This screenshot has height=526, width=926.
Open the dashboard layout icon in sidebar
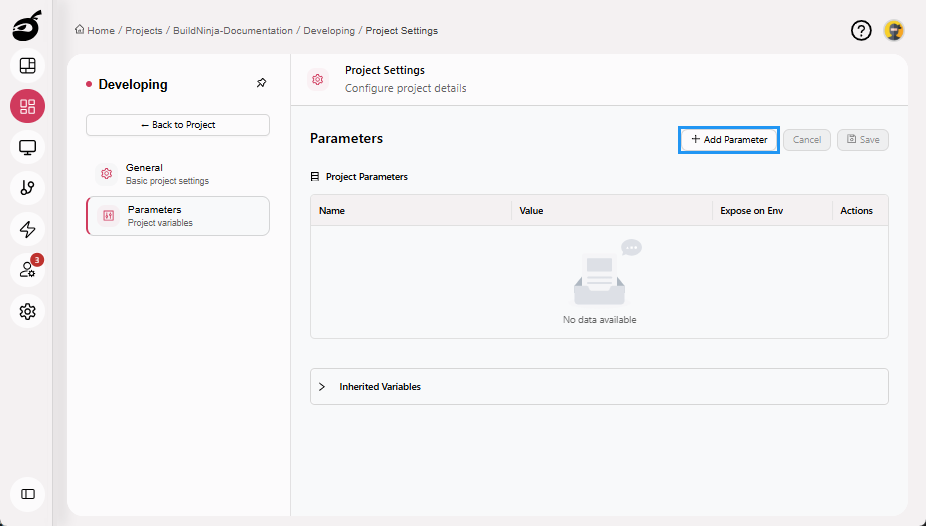pyautogui.click(x=28, y=66)
